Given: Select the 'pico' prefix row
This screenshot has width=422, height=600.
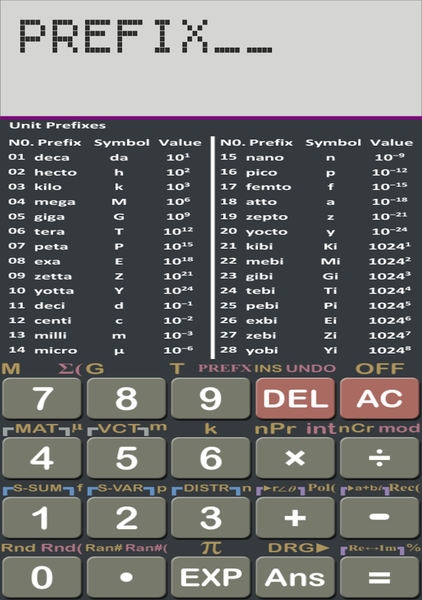Looking at the screenshot, I should pos(314,172).
